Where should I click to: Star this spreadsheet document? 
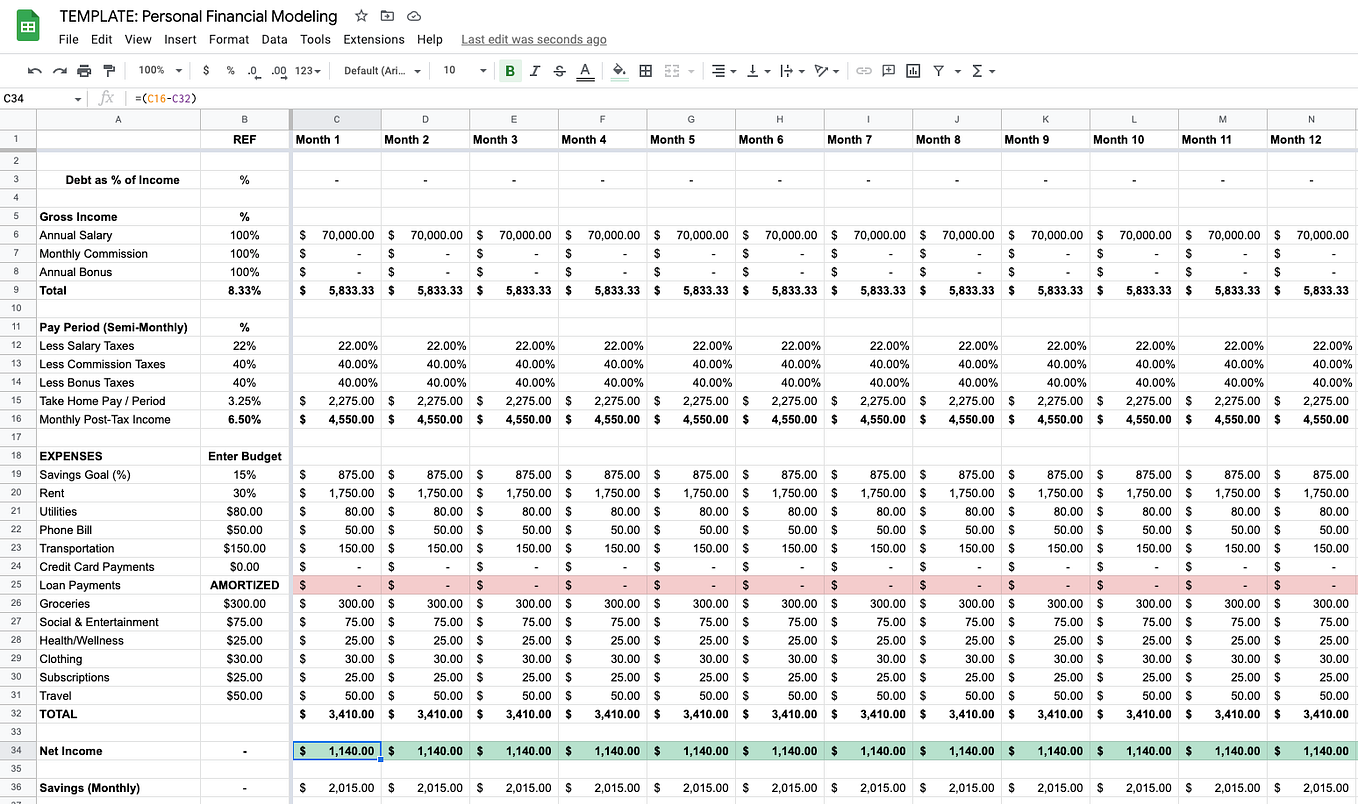pos(361,16)
